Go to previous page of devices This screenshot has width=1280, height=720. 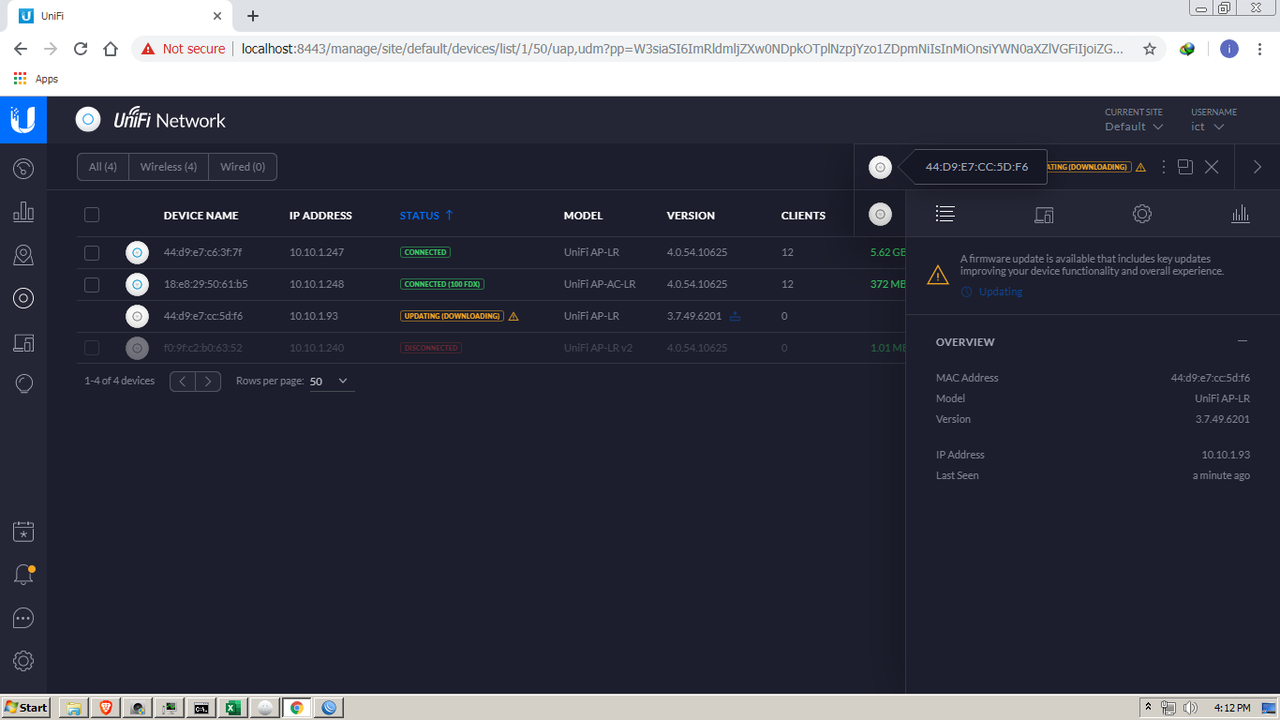[183, 381]
